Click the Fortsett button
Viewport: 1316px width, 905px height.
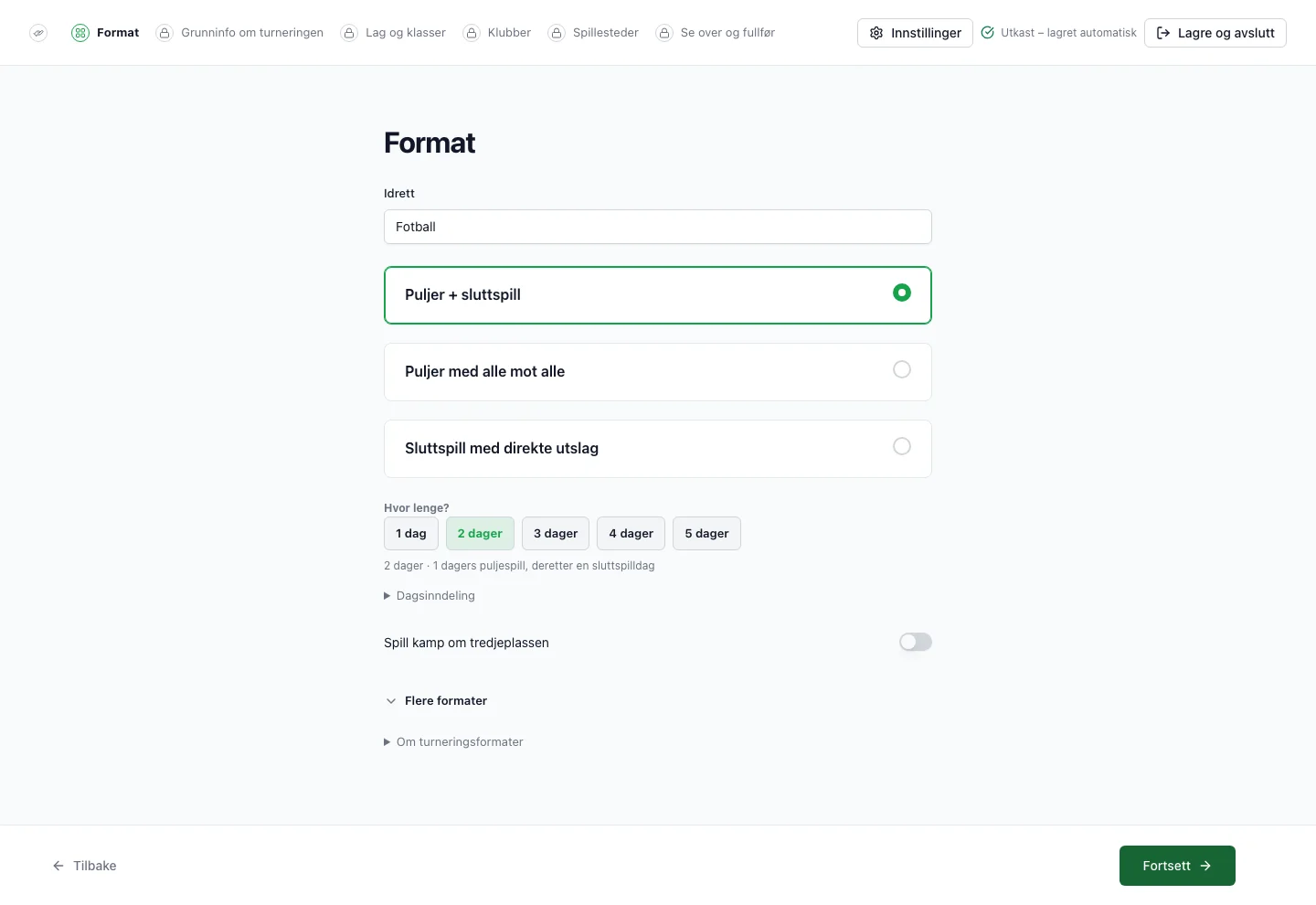[1177, 866]
